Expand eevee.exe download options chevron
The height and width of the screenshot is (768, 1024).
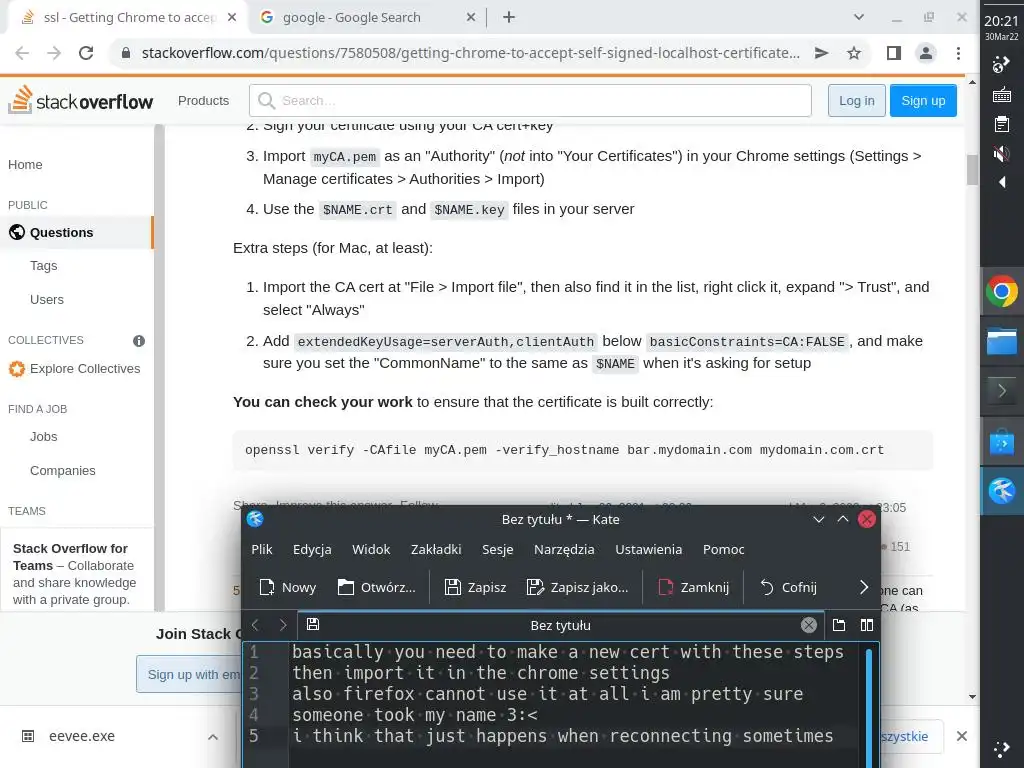click(x=213, y=737)
